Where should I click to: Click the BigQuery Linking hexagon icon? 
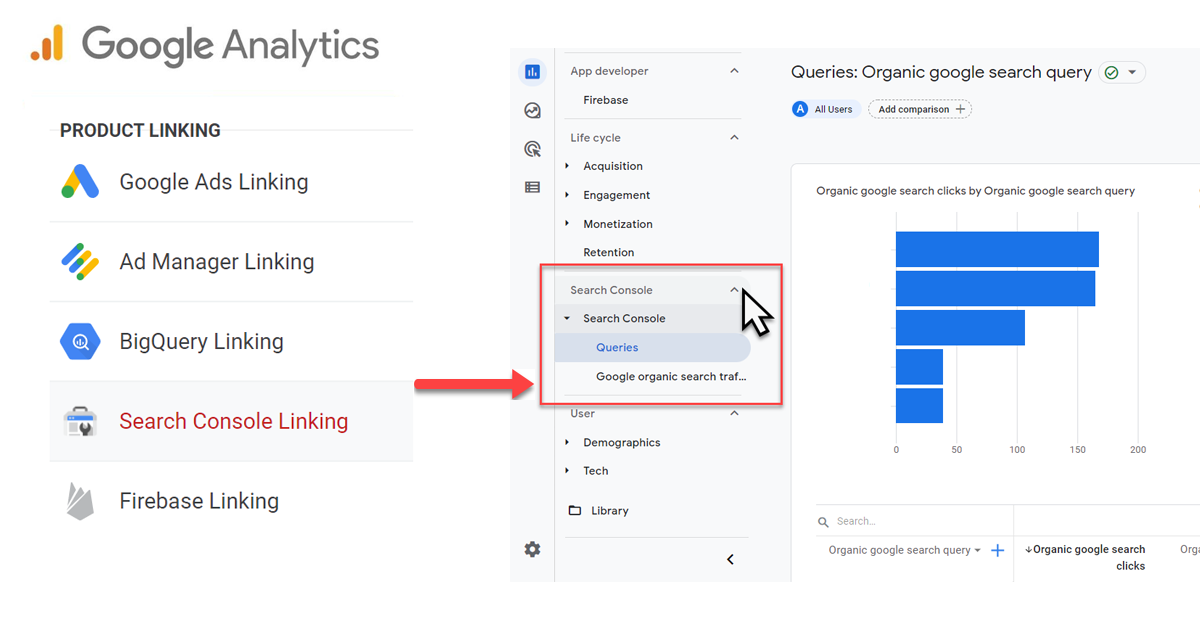(x=80, y=342)
